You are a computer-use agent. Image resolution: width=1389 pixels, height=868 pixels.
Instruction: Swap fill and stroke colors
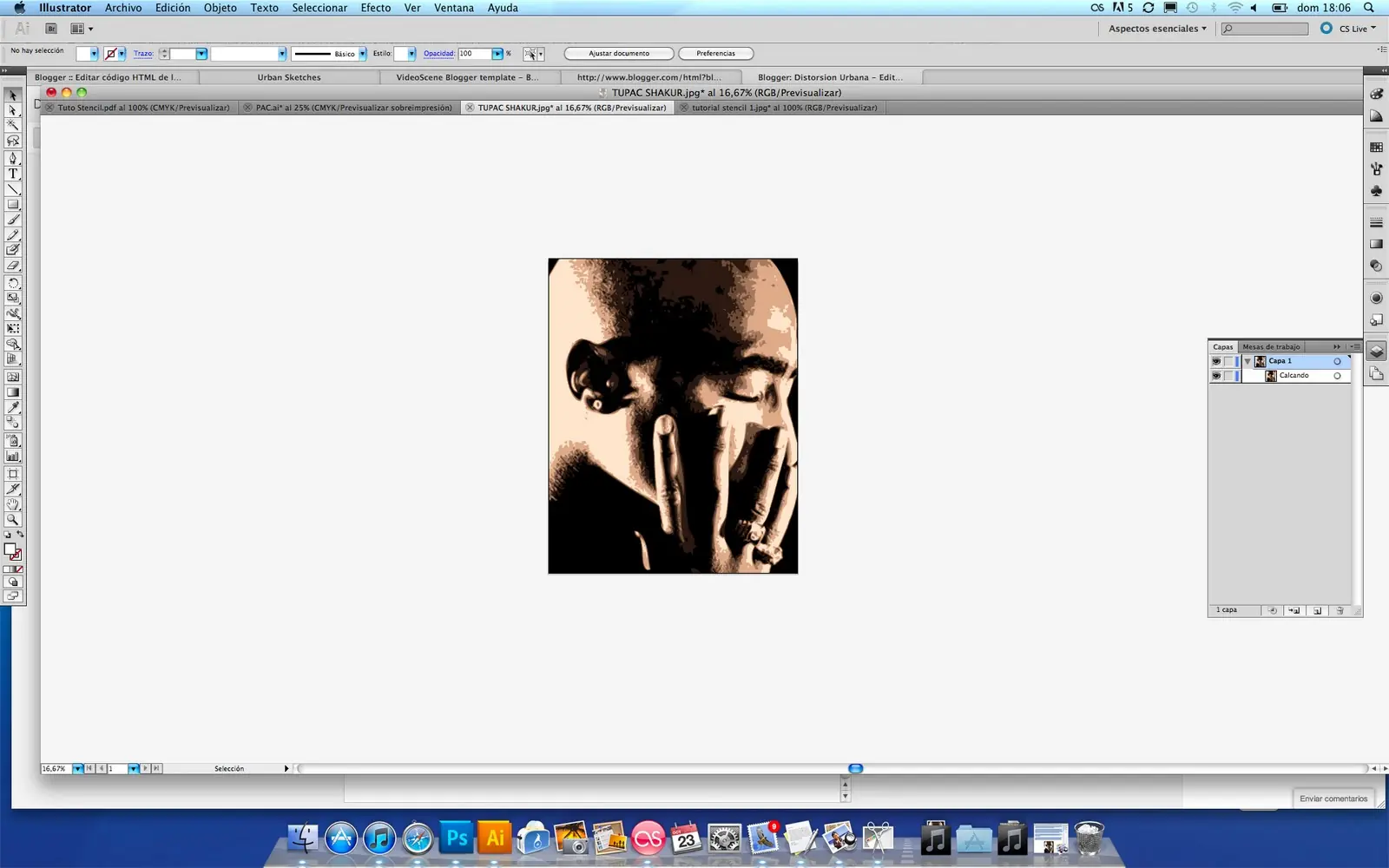[x=20, y=535]
